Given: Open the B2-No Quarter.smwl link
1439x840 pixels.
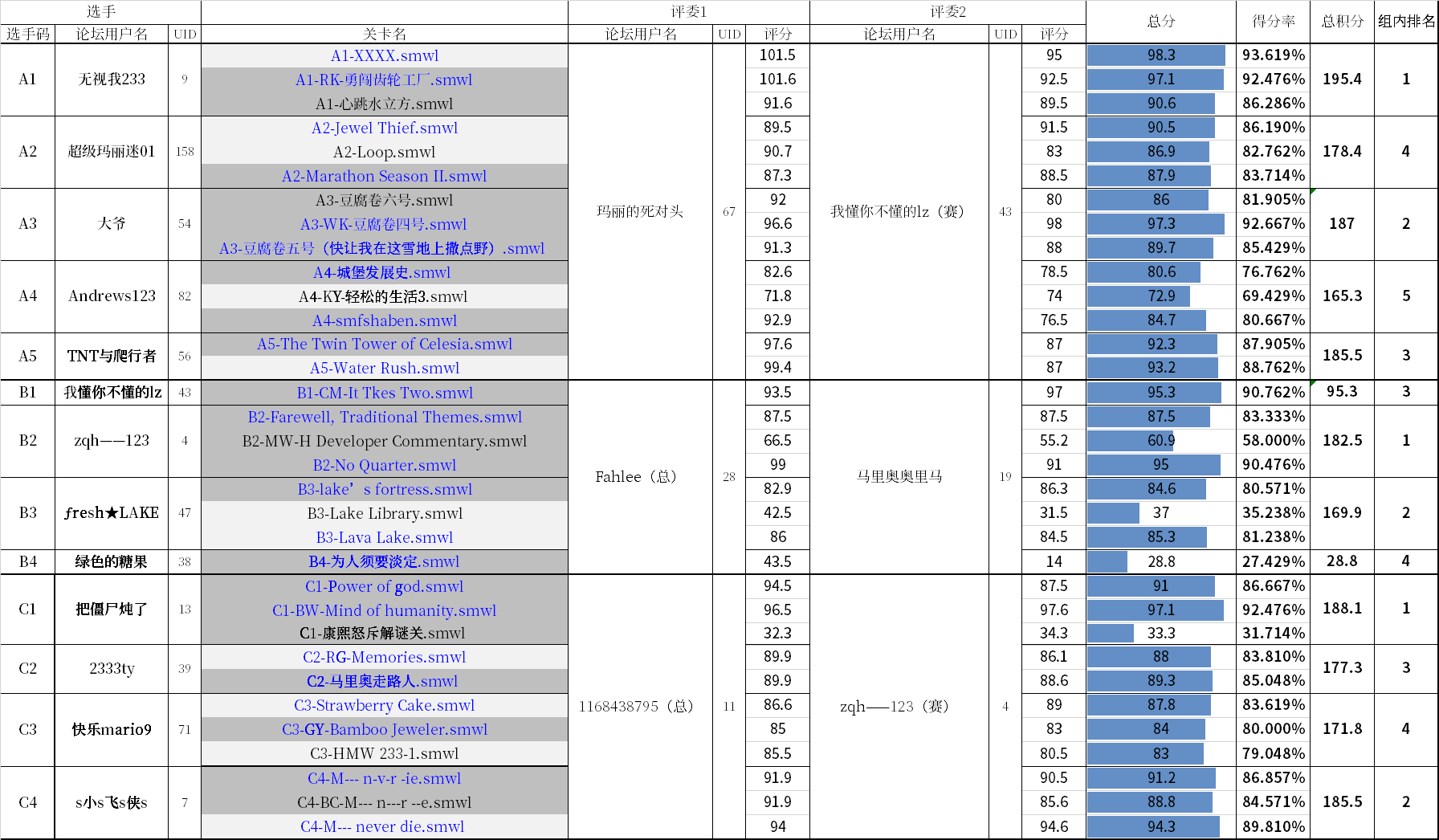Looking at the screenshot, I should 385,465.
